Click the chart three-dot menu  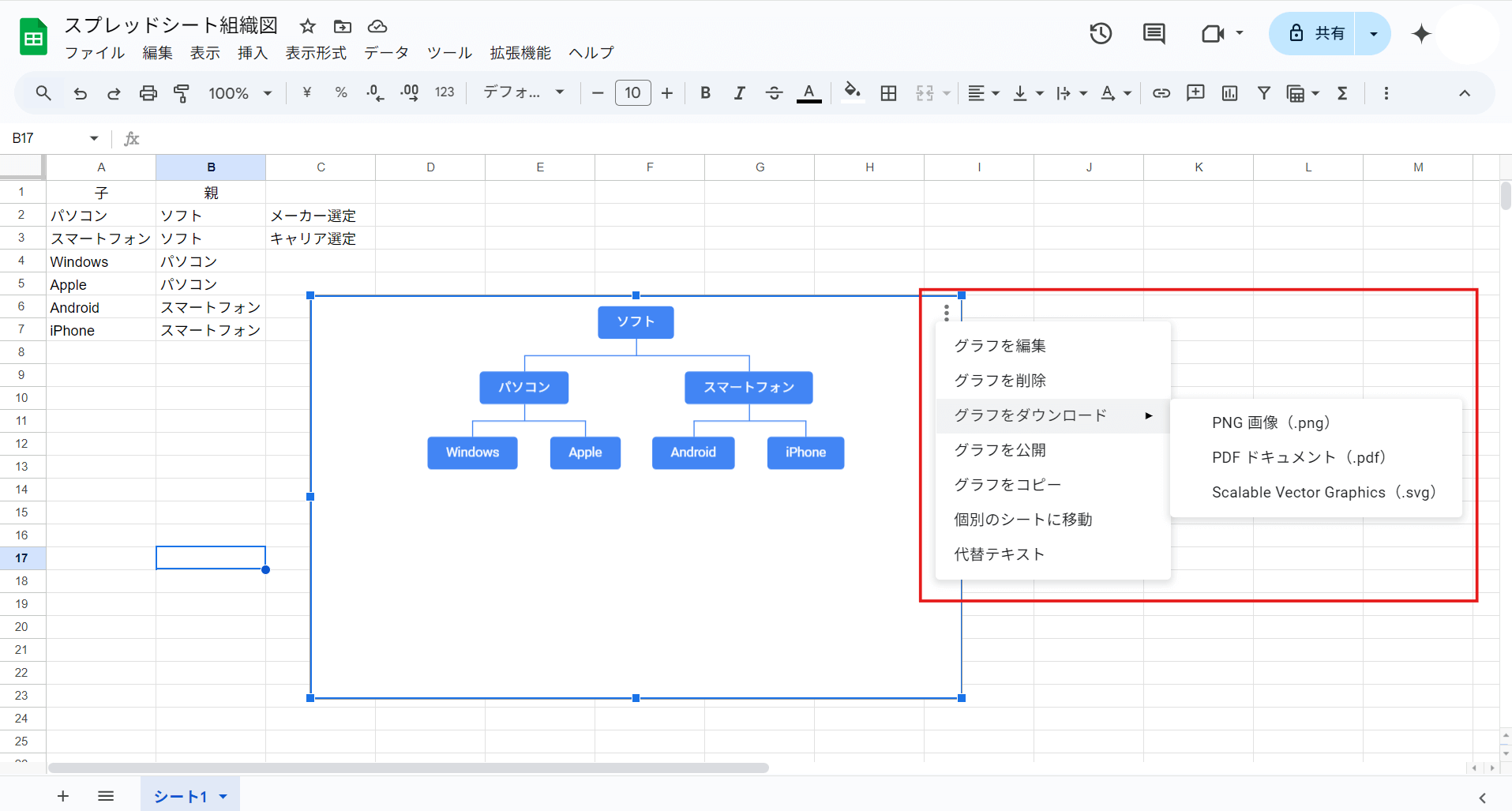coord(946,314)
